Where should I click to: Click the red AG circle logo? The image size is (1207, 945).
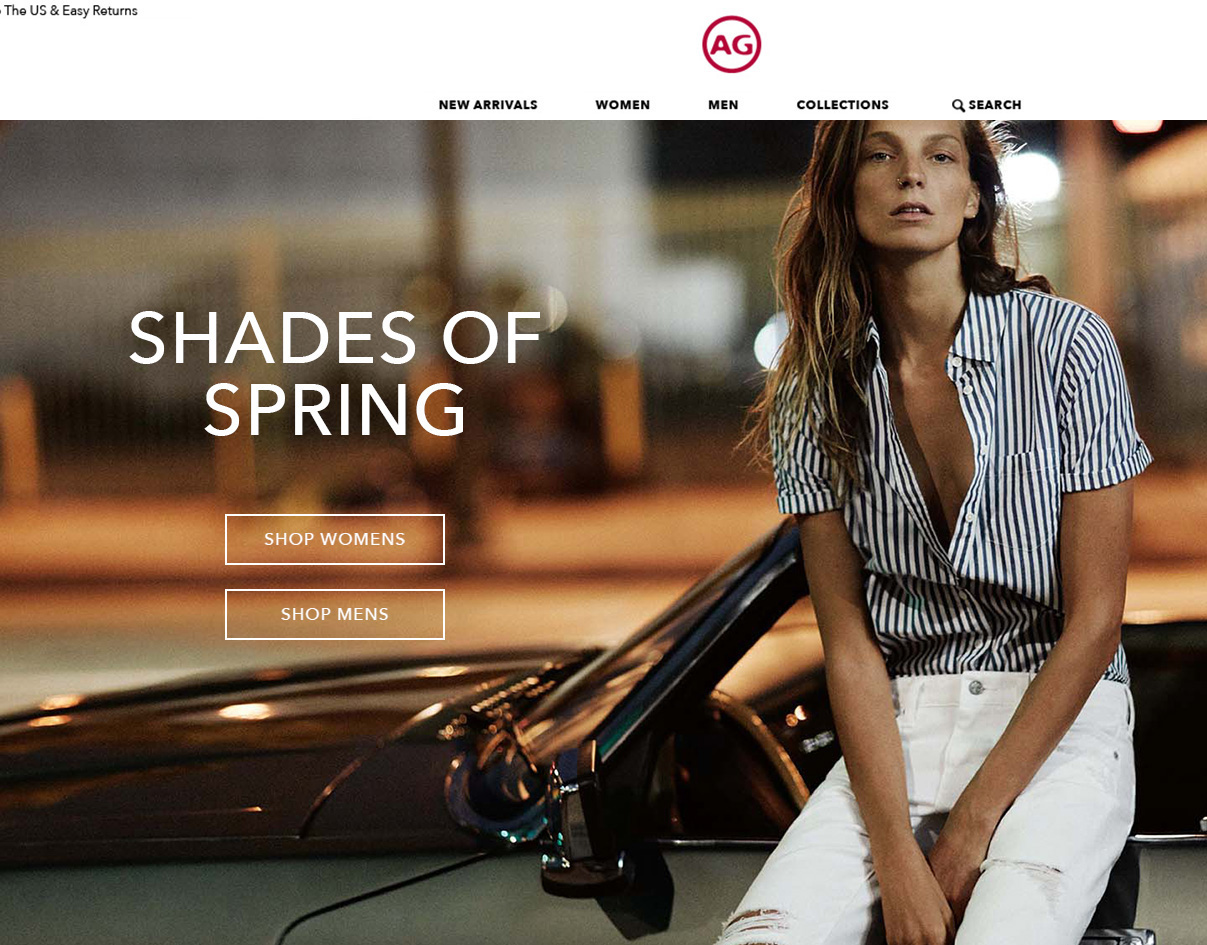[731, 44]
